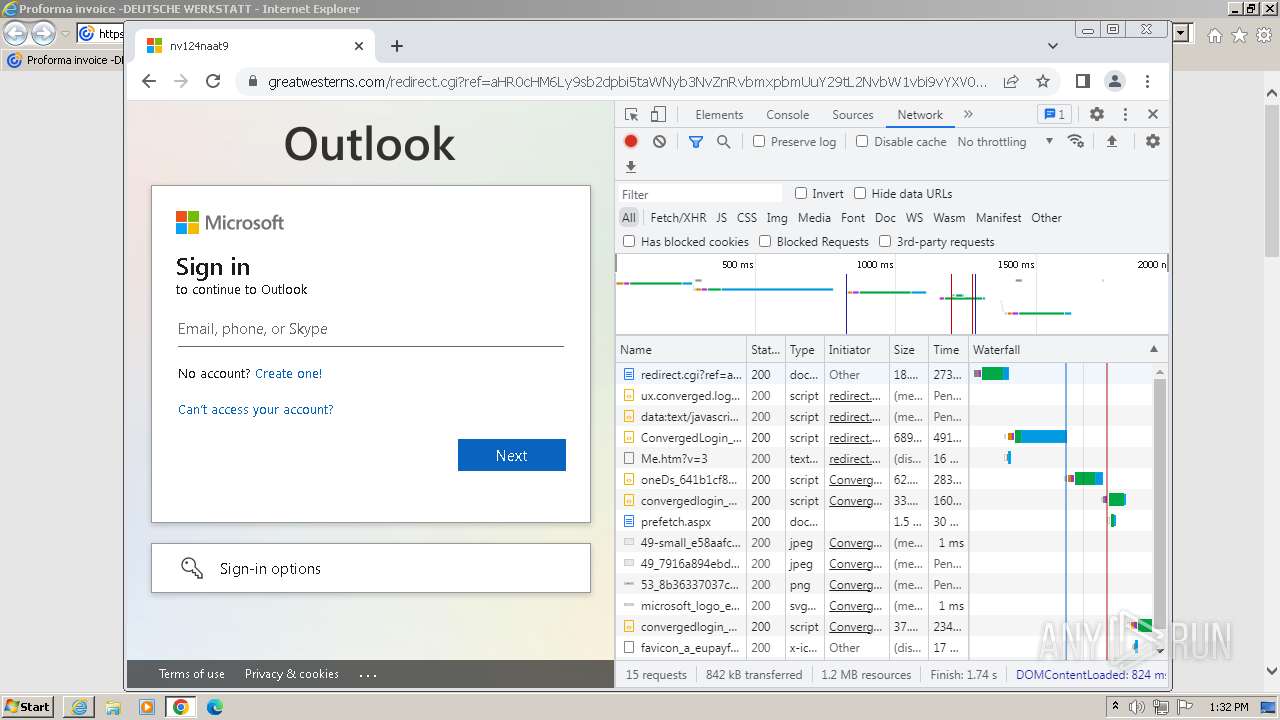
Task: Check the Invert filter option
Action: point(801,193)
